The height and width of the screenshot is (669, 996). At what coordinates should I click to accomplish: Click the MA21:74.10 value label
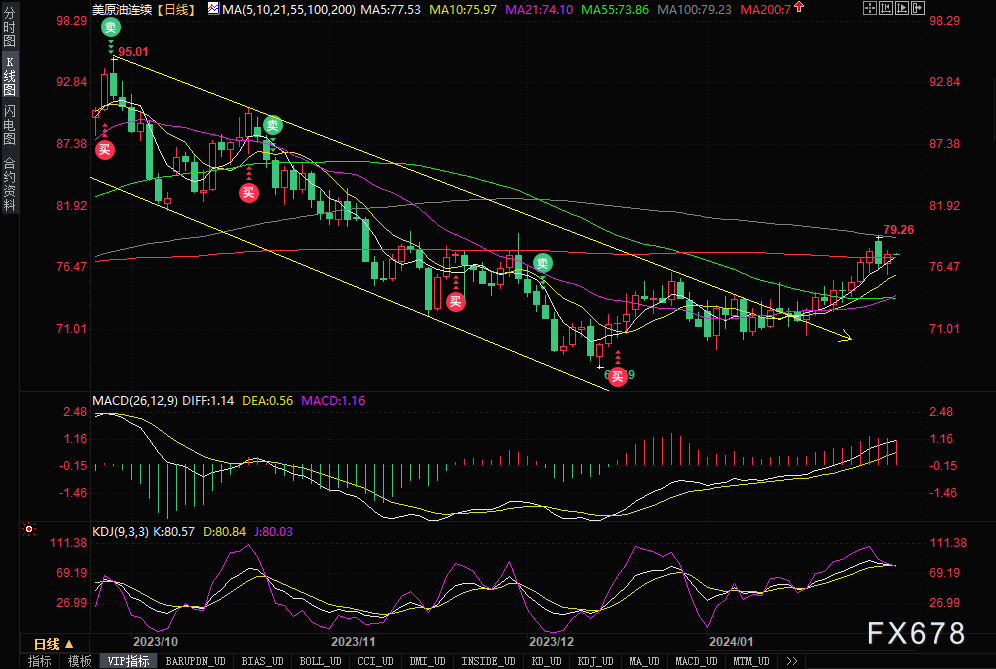pos(539,10)
